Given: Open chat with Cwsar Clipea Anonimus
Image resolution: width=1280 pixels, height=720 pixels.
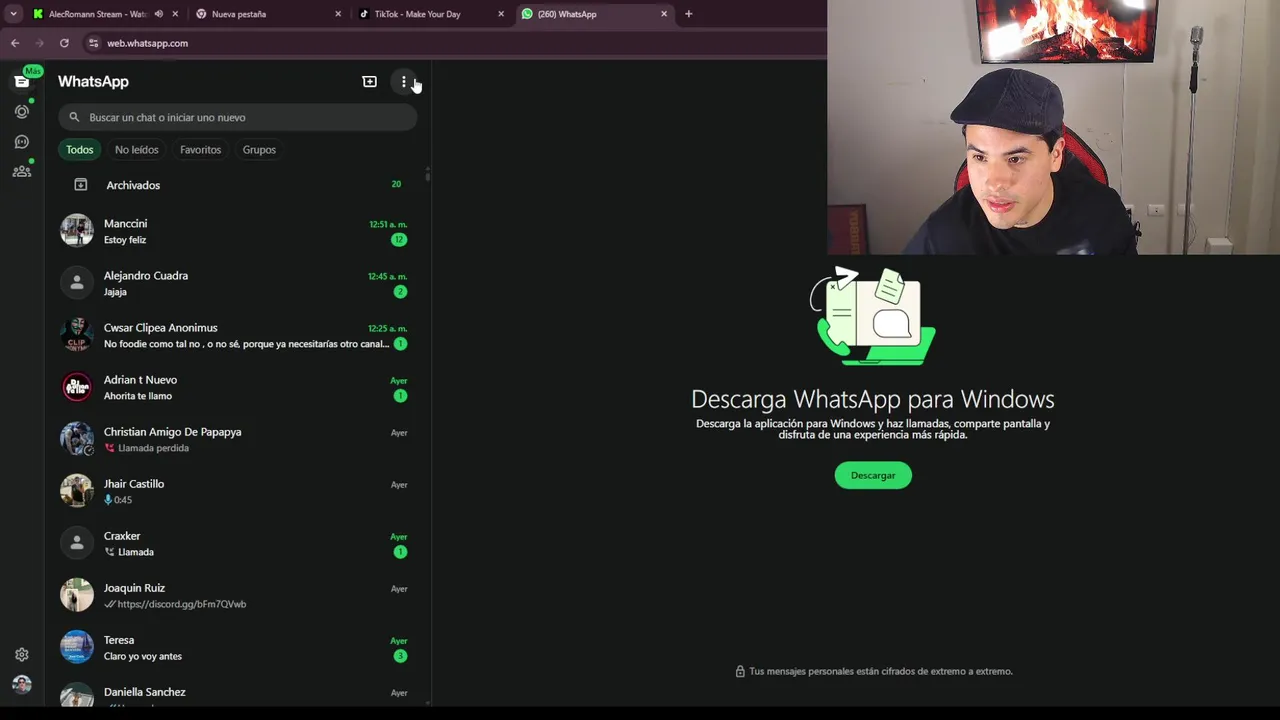Looking at the screenshot, I should tap(237, 335).
